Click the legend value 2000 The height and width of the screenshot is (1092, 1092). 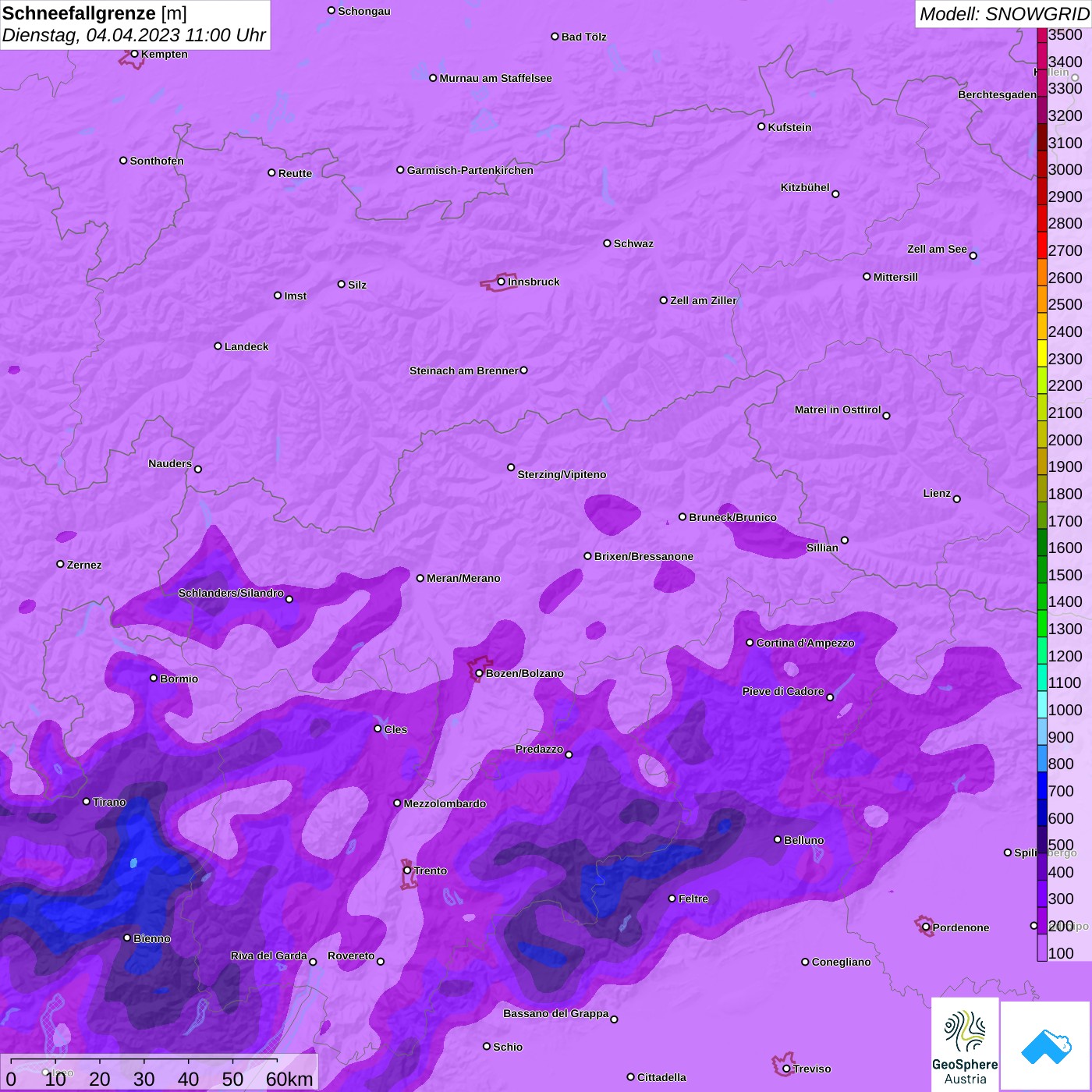[x=1065, y=440]
